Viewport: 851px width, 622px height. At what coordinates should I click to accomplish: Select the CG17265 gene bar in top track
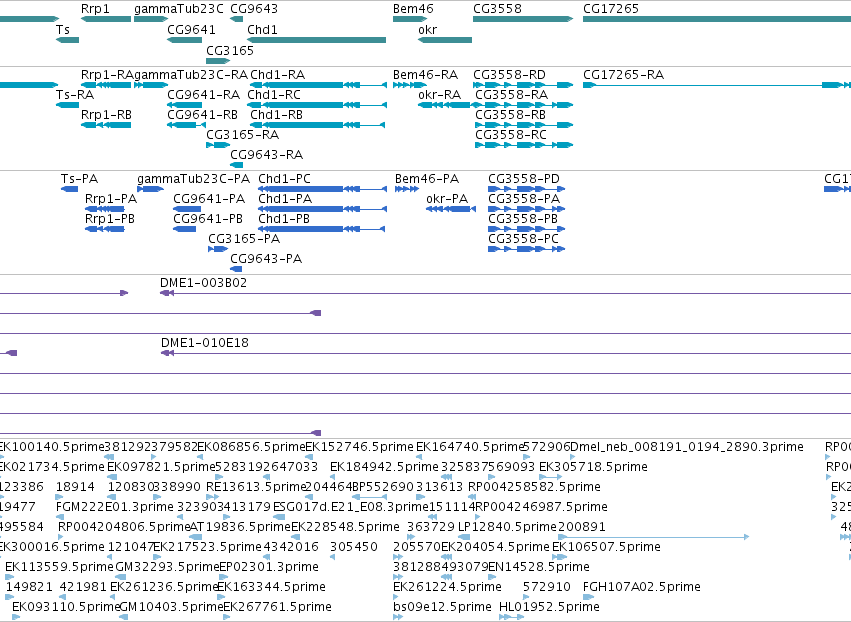pyautogui.click(x=717, y=19)
